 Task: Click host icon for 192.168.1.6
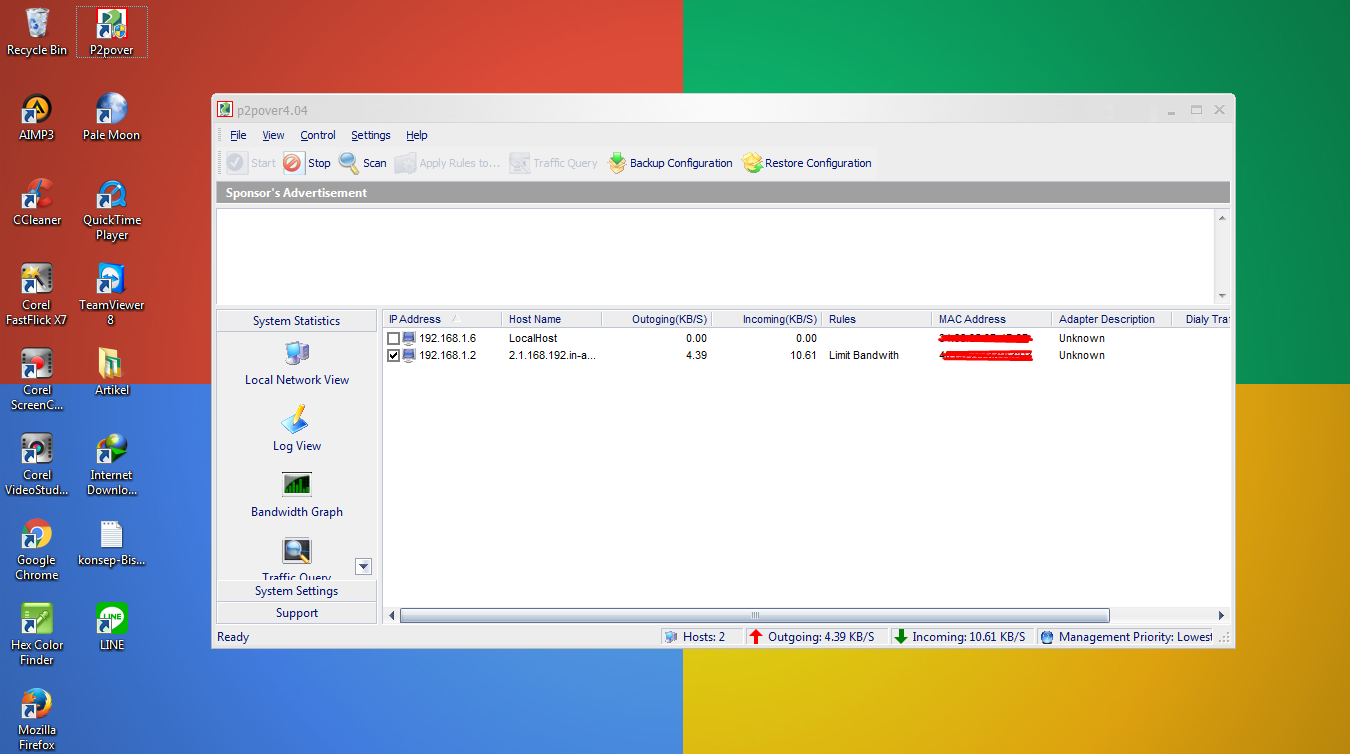(409, 338)
